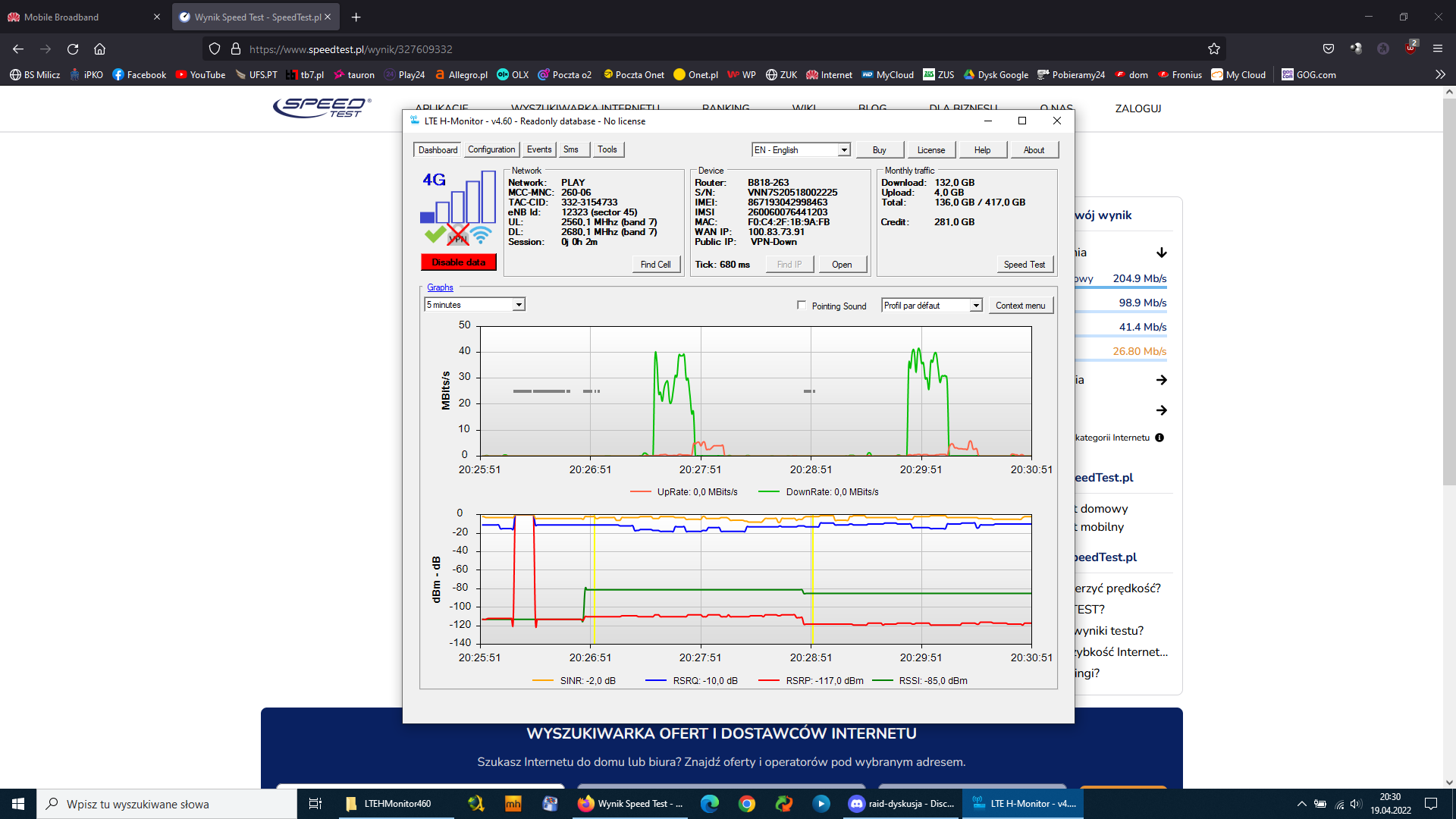Click the Graphs link
The width and height of the screenshot is (1456, 819).
[x=440, y=287]
